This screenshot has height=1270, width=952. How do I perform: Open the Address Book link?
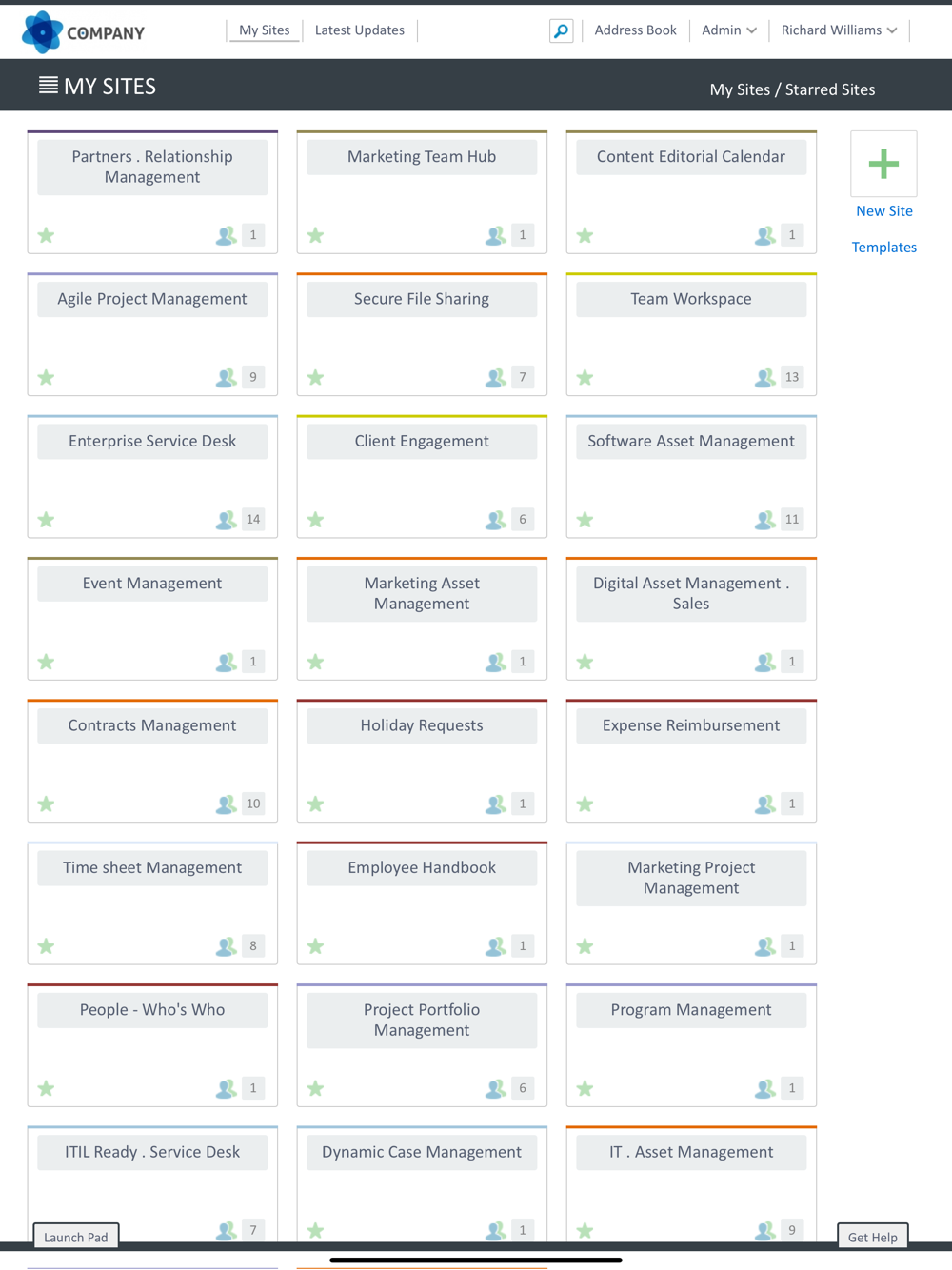pos(635,30)
